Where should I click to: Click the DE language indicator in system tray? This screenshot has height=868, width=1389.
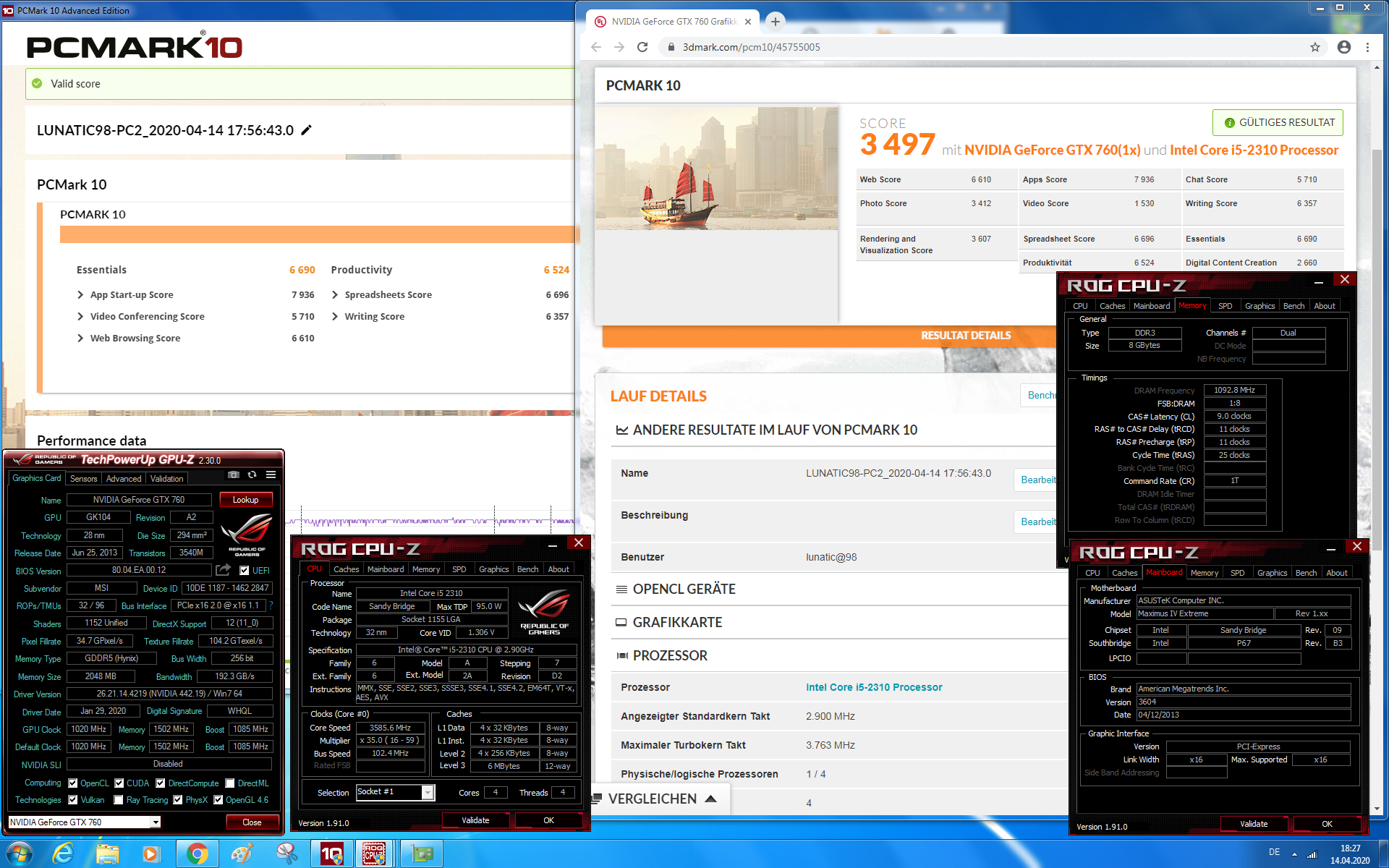1274,852
